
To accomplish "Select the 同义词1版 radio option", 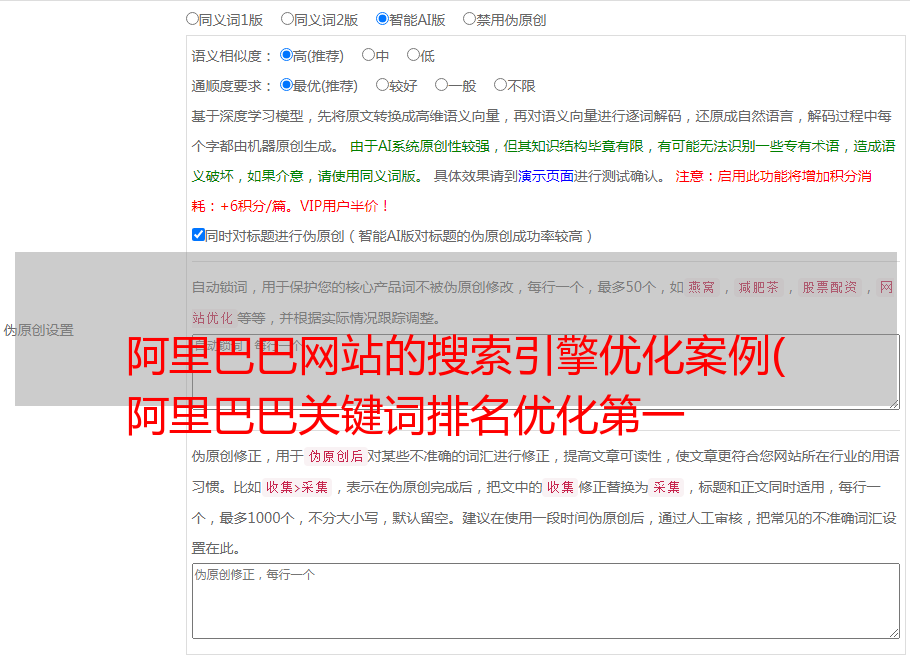I will 192,19.
